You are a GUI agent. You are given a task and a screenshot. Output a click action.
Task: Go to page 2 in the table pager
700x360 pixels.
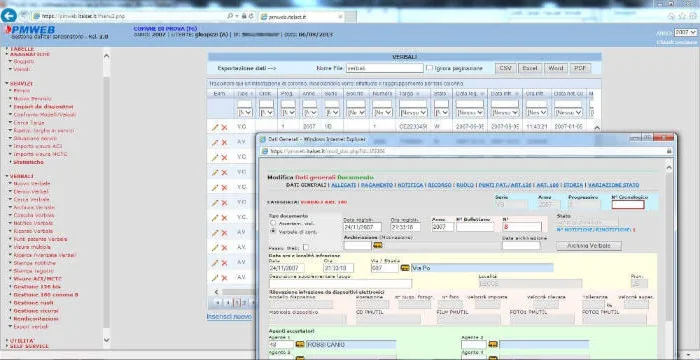click(244, 302)
